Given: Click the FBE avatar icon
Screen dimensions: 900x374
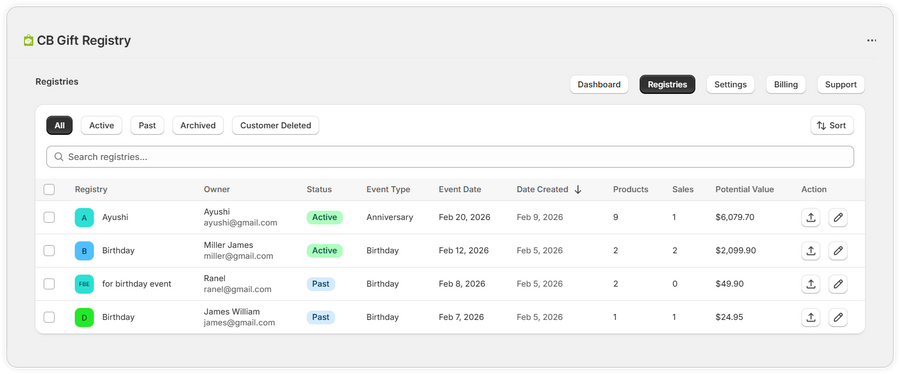Looking at the screenshot, I should tap(84, 284).
